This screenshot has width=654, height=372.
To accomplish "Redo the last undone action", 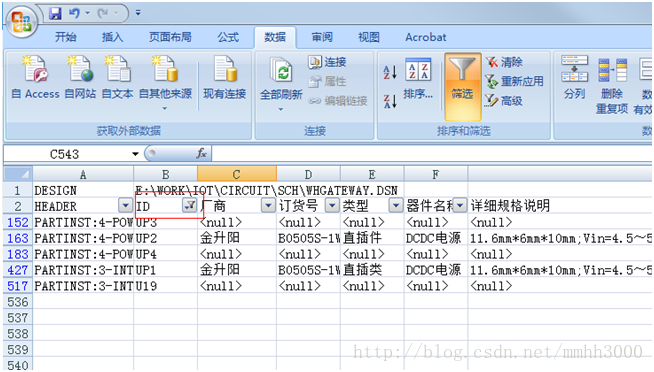I will [x=103, y=14].
